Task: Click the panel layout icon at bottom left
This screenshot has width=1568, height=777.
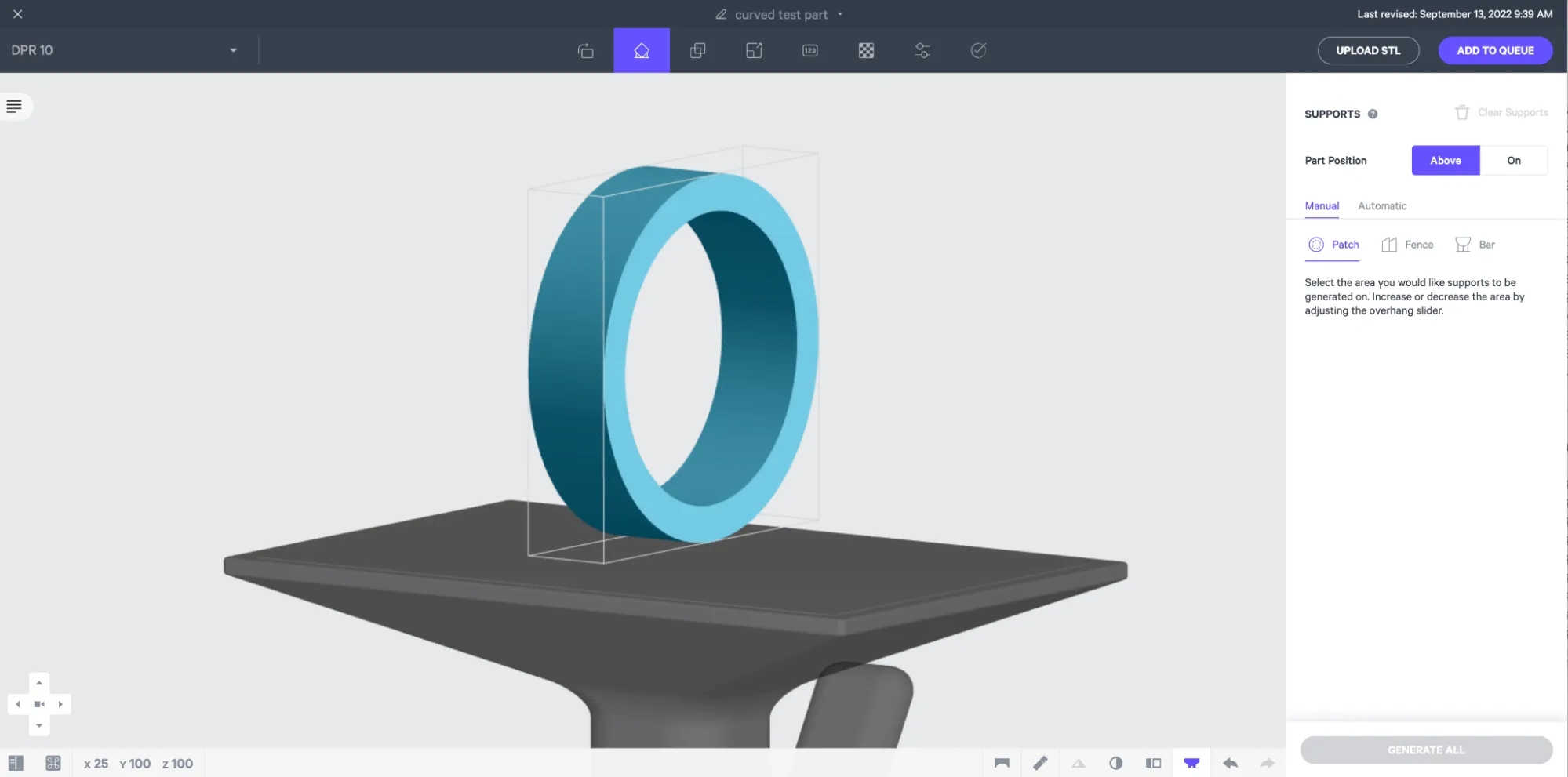Action: [16, 763]
